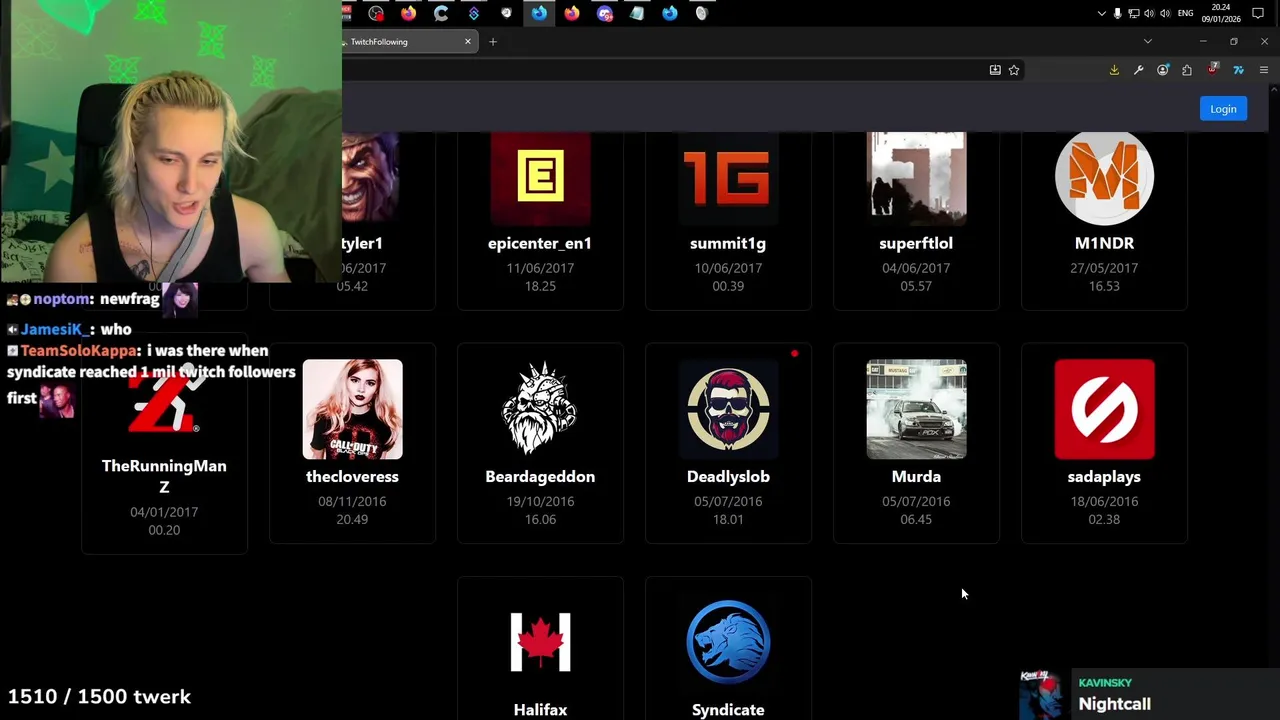Image resolution: width=1280 pixels, height=720 pixels.
Task: Open the Murda car avatar
Action: (916, 409)
